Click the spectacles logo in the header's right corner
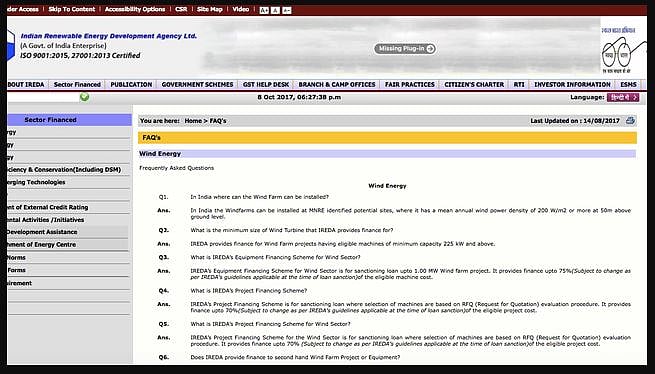 pyautogui.click(x=623, y=52)
